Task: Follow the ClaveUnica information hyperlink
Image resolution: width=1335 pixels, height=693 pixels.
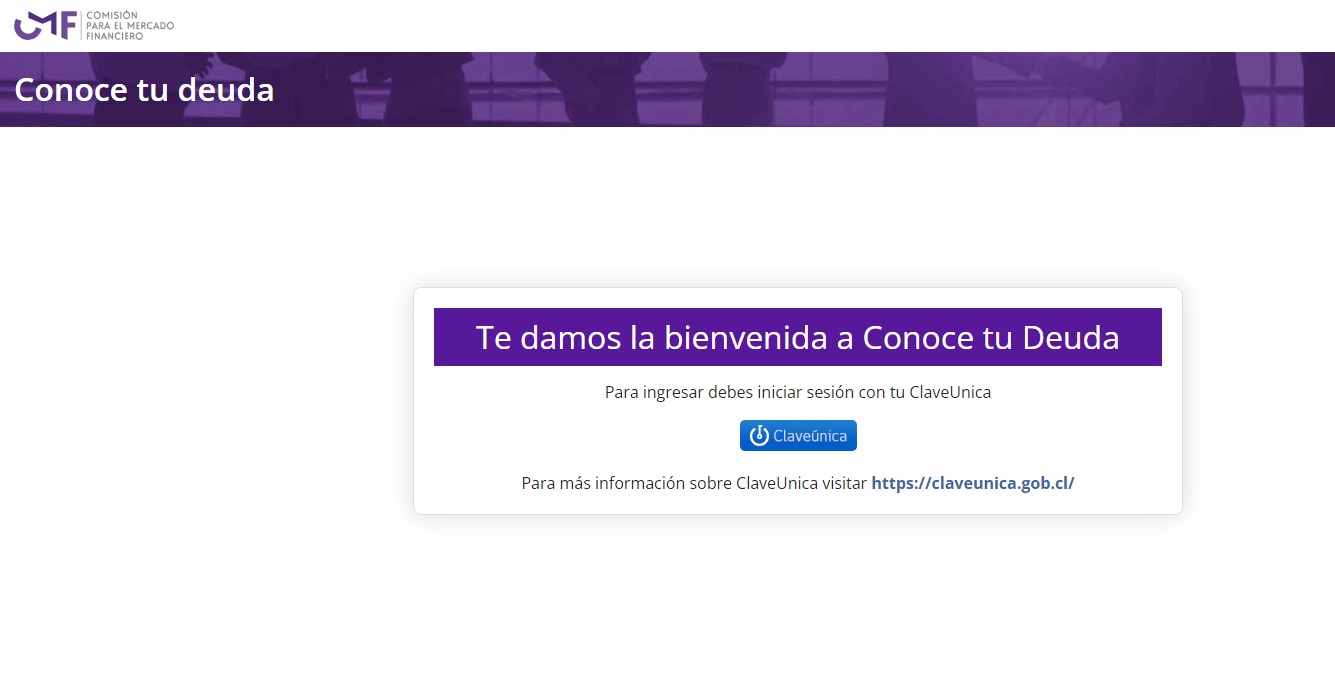Action: pyautogui.click(x=972, y=482)
